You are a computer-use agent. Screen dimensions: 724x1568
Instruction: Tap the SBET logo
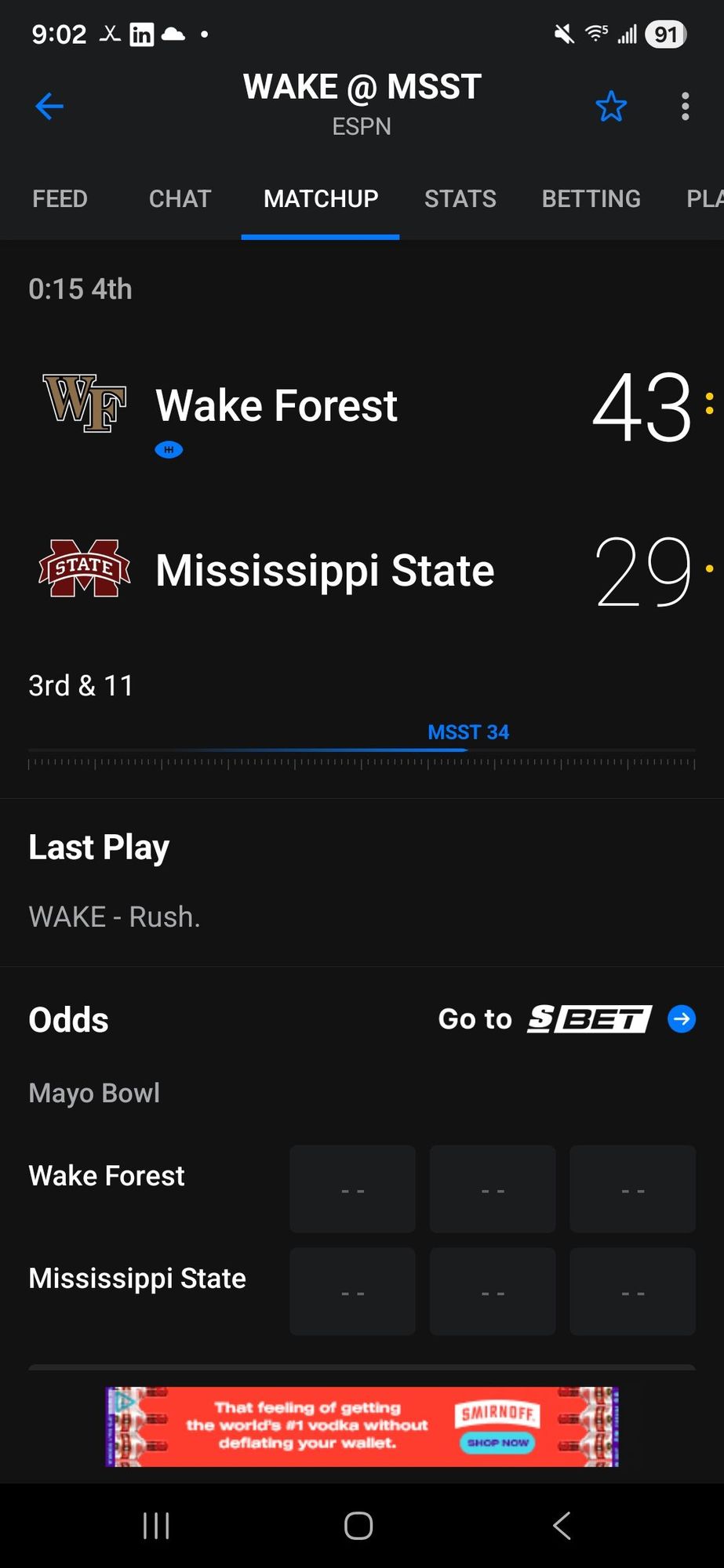590,1018
